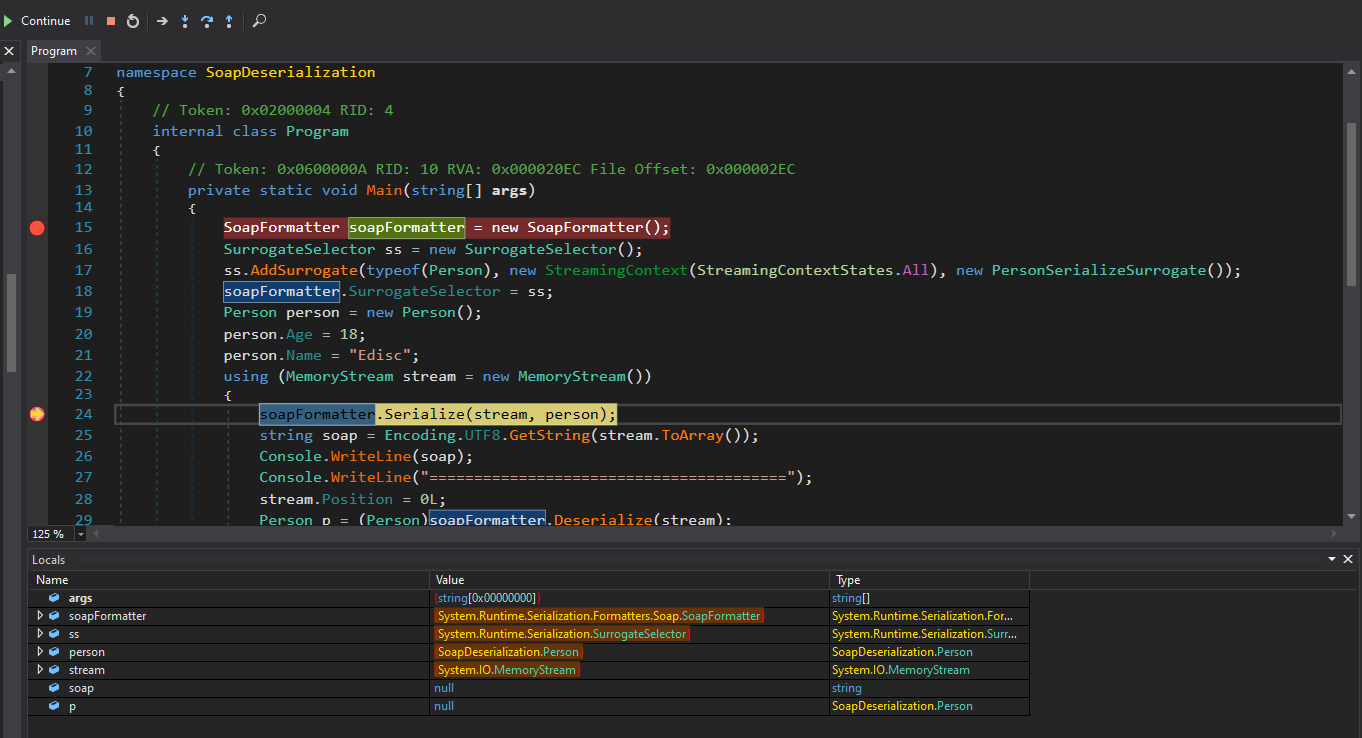Close the Locals panel
Viewport: 1362px width, 738px height.
pyautogui.click(x=1348, y=560)
